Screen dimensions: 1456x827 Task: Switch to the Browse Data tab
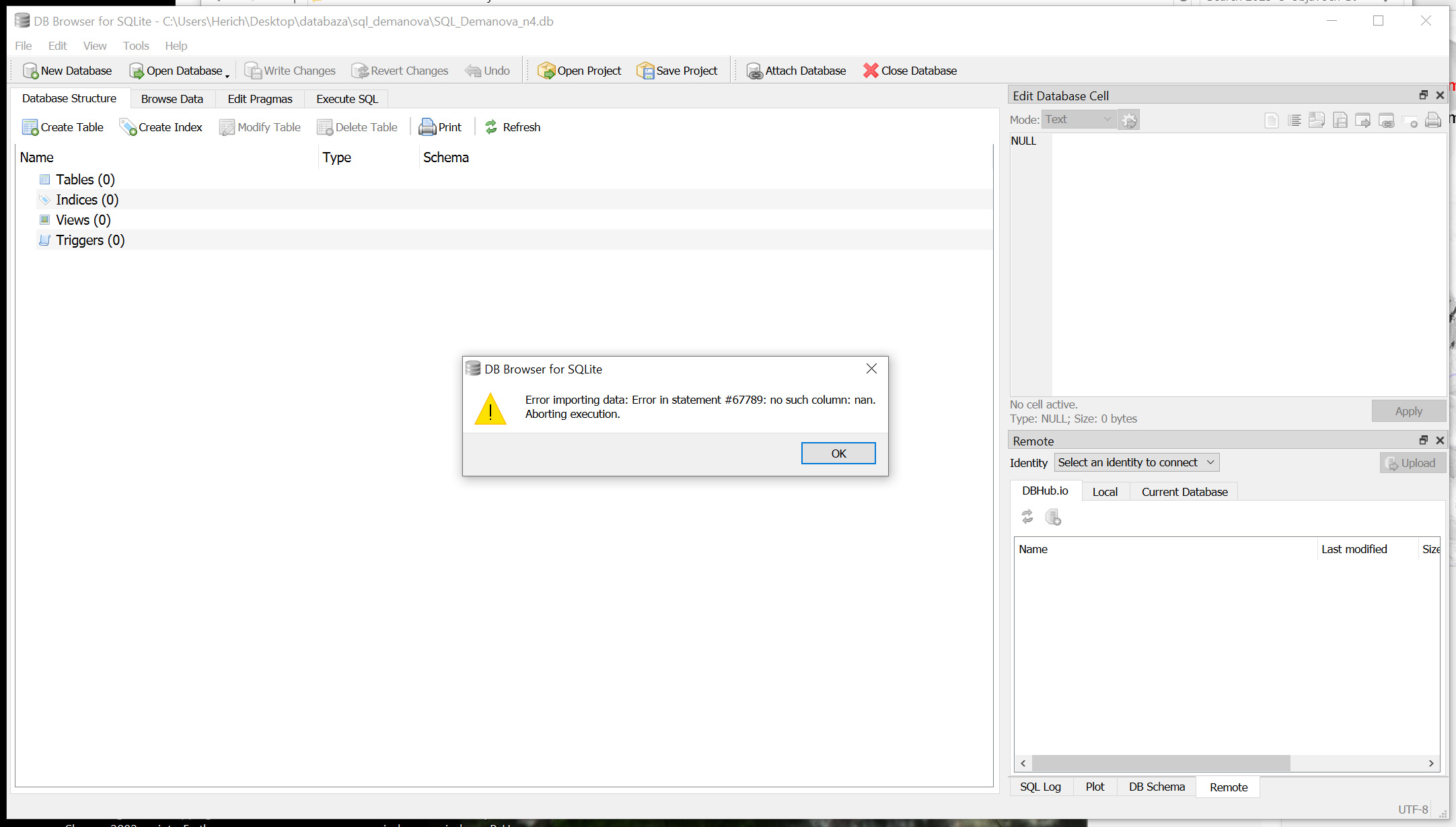172,99
